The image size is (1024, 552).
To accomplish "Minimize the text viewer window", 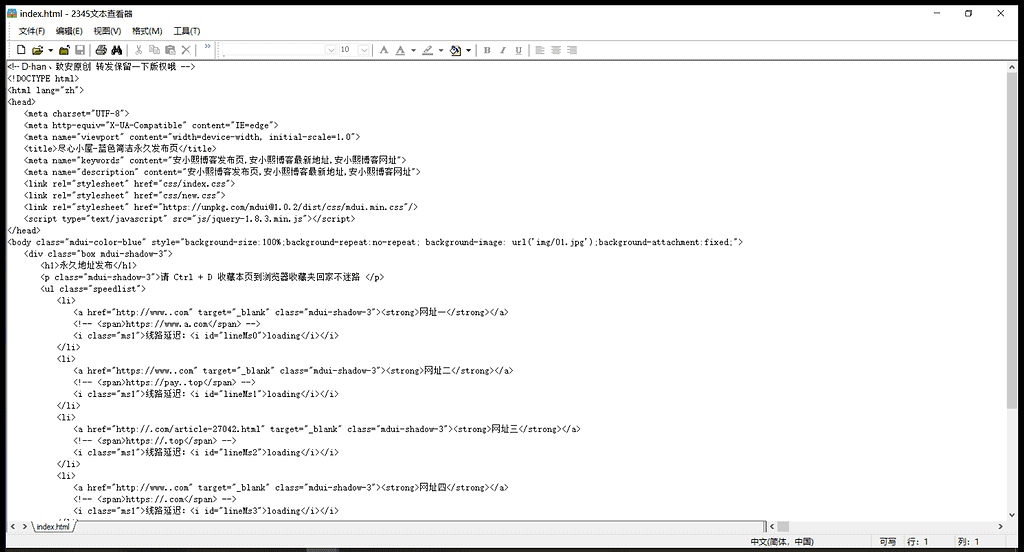I will tap(937, 13).
